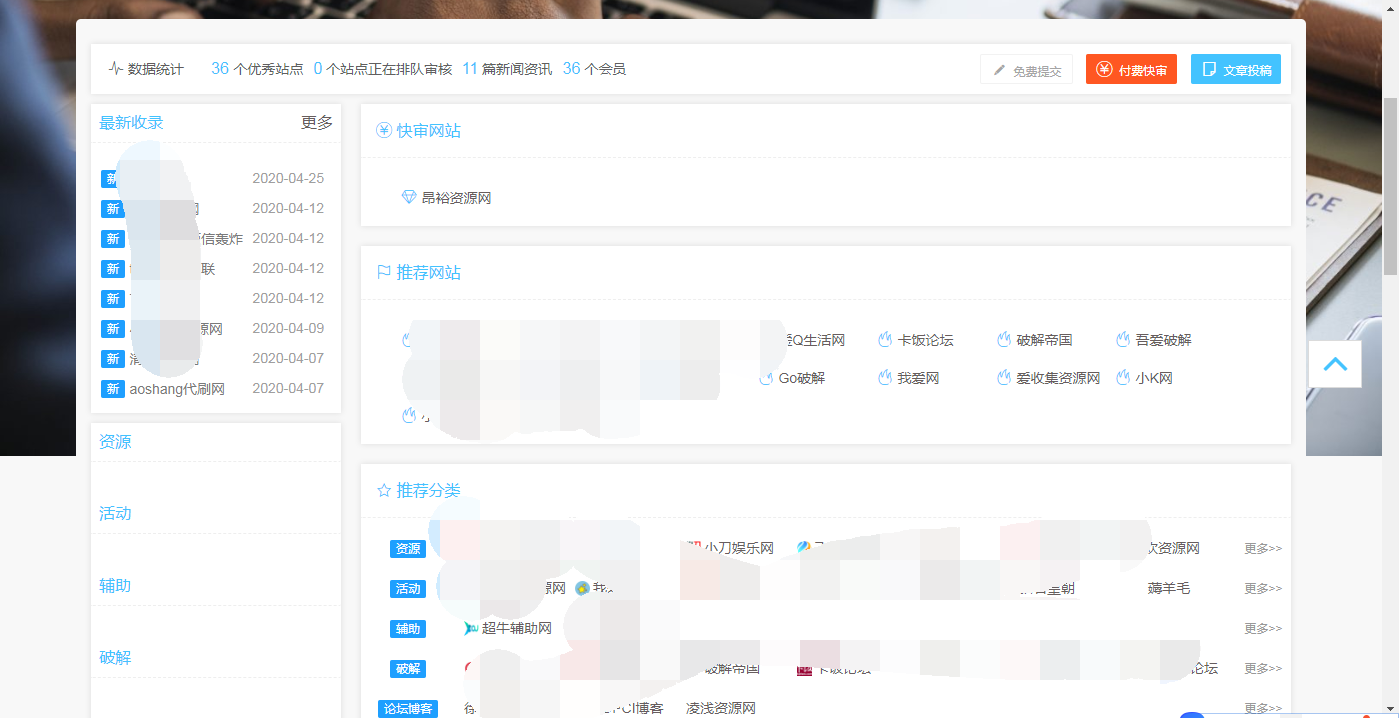Select the 辅助 category in sidebar
This screenshot has width=1399, height=718.
pos(116,585)
